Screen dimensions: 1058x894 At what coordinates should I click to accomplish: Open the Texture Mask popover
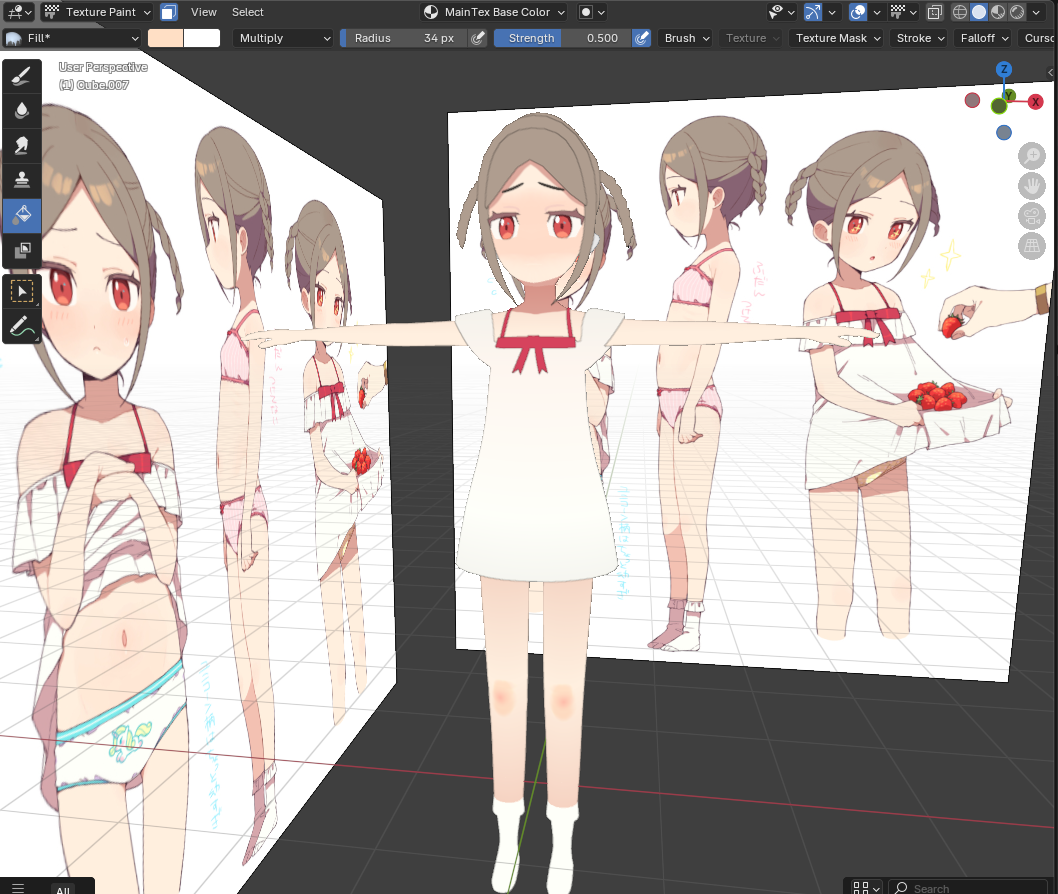coord(838,38)
